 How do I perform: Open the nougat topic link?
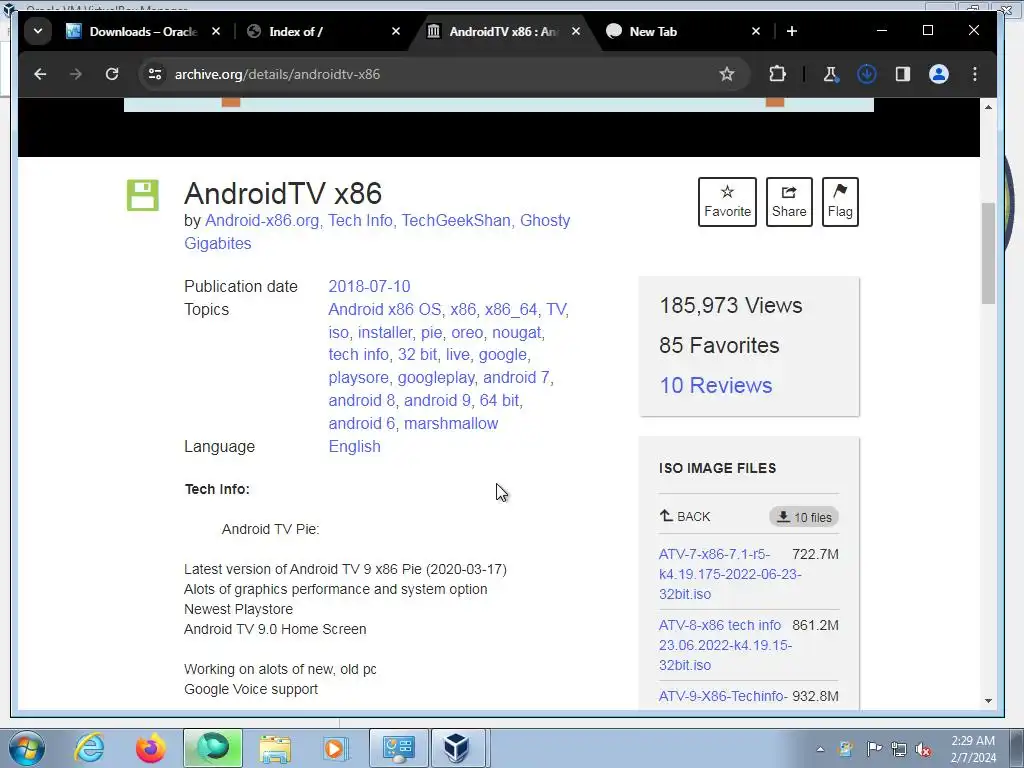517,332
